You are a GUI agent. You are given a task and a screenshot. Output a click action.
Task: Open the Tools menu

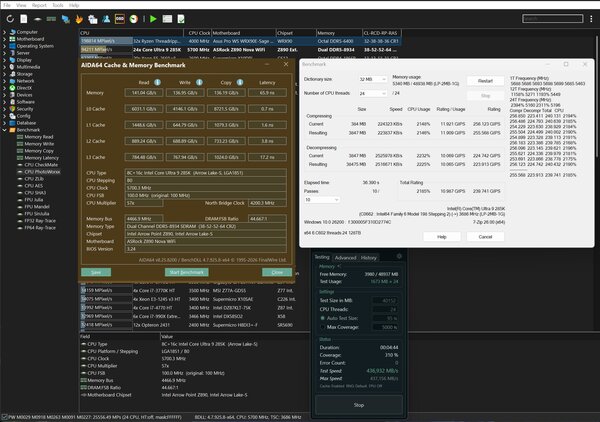[58, 5]
